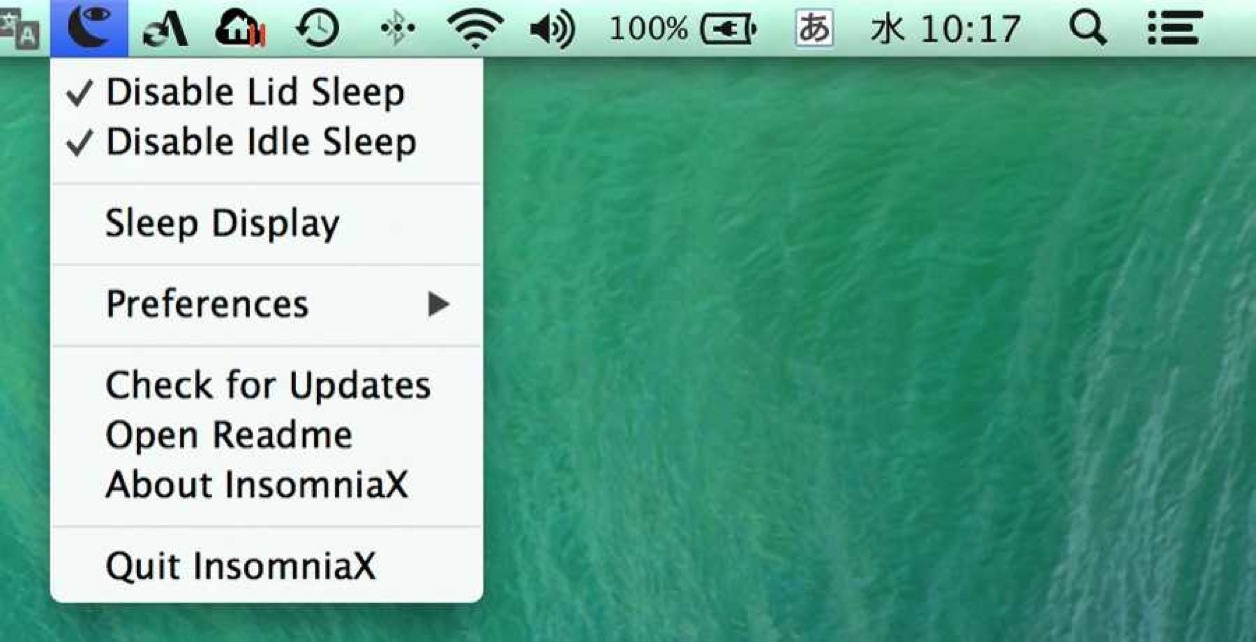Viewport: 1256px width, 642px height.
Task: Select Check for Updates
Action: 266,385
